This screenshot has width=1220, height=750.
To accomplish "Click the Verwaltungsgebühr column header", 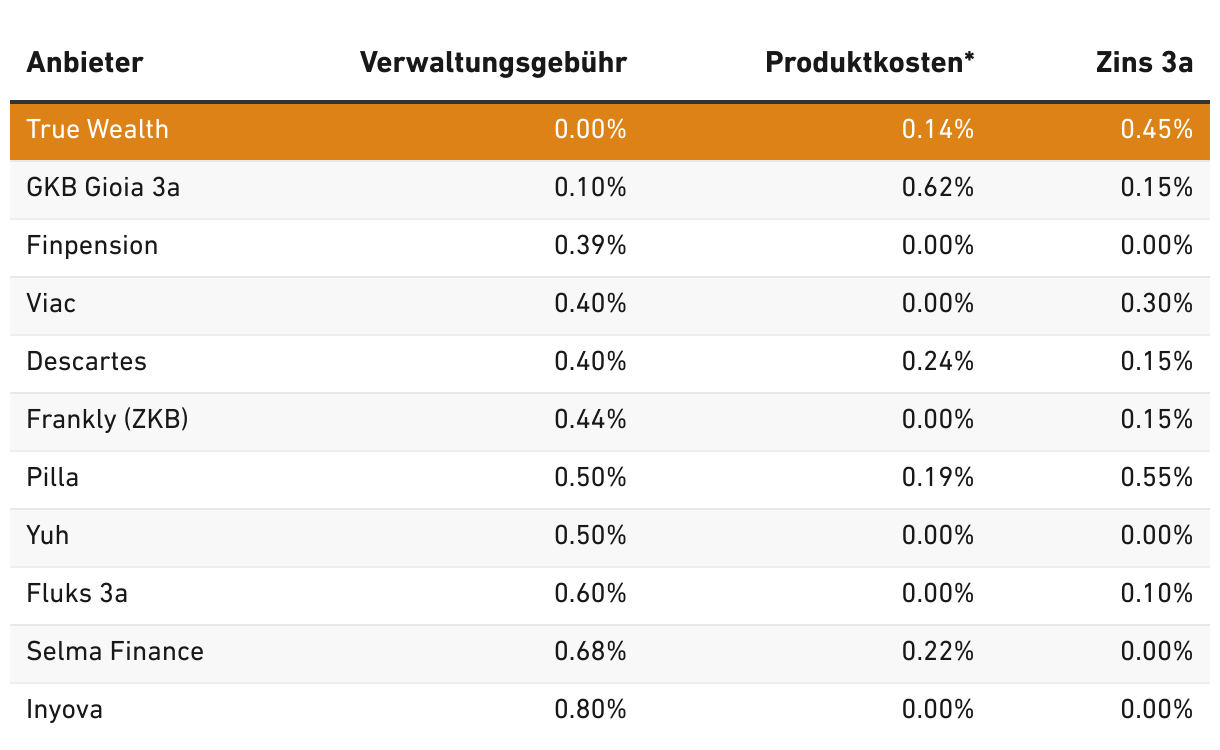I will (x=493, y=63).
